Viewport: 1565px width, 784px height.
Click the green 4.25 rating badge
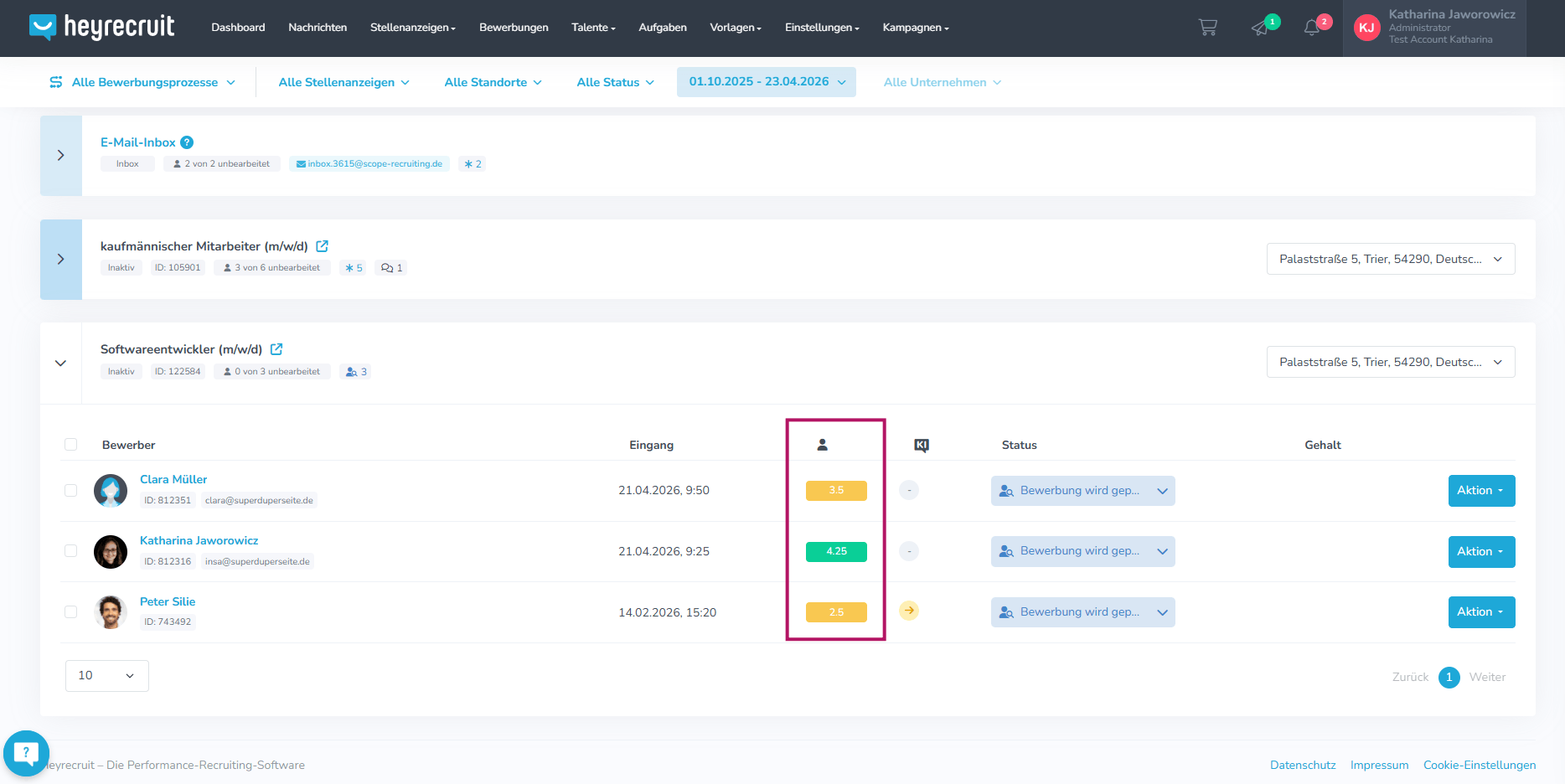[836, 552]
